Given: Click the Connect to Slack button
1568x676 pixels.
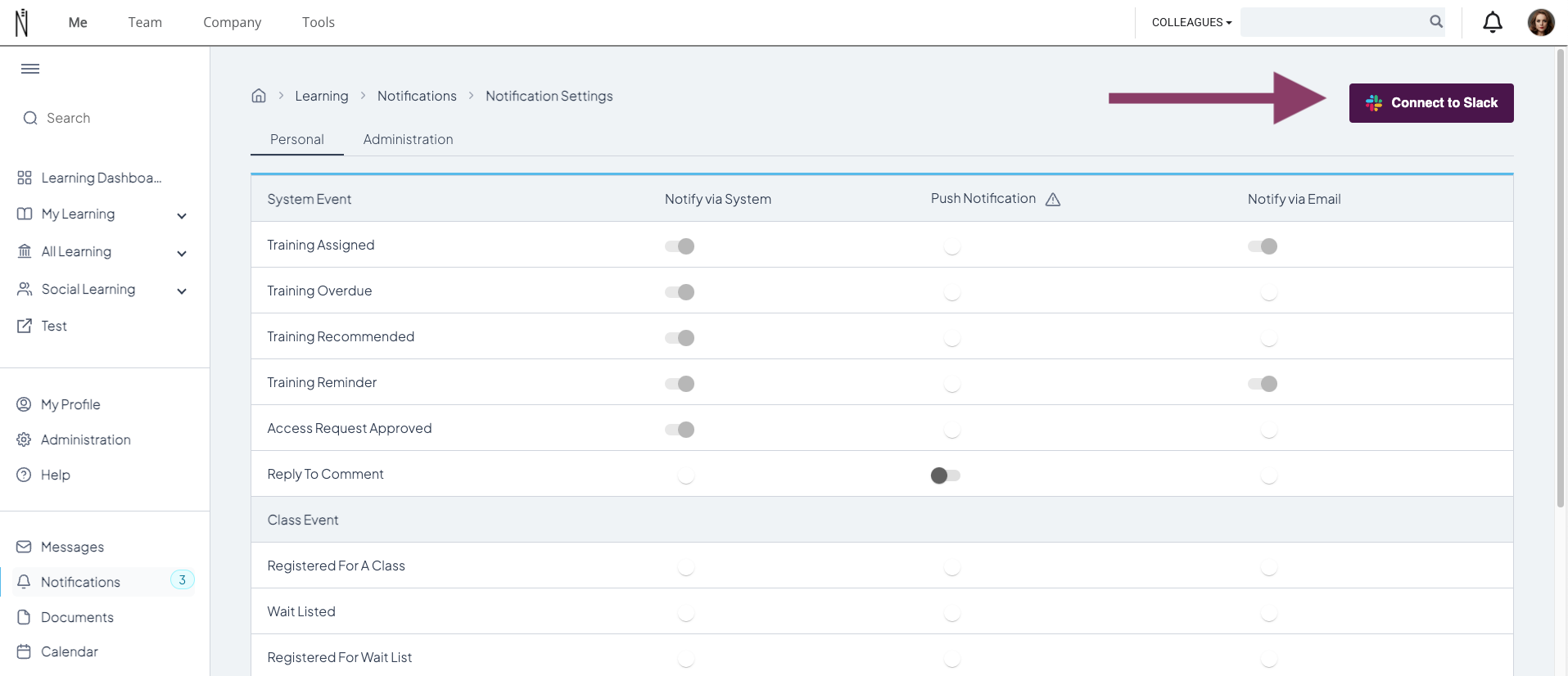Looking at the screenshot, I should [x=1431, y=103].
